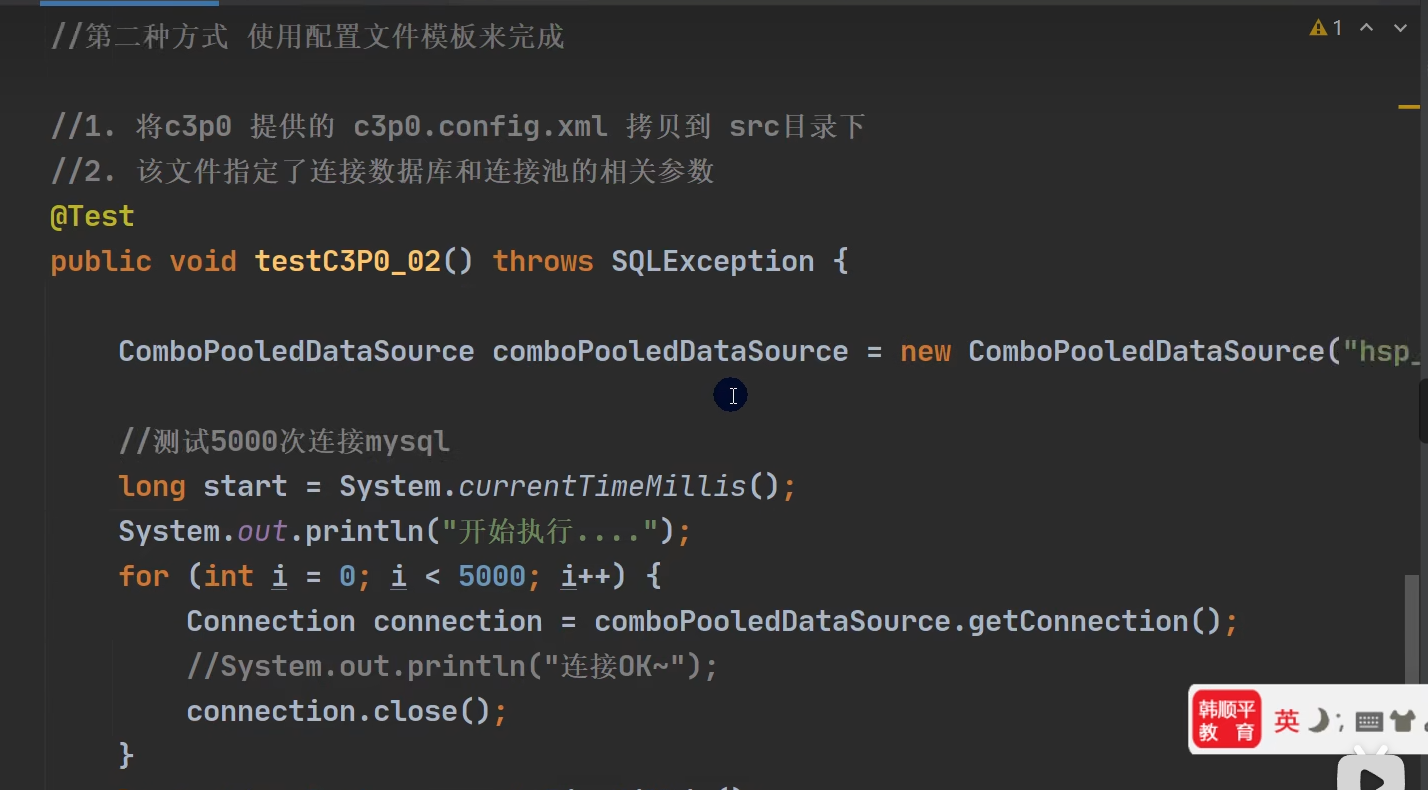
Task: Click the currentTimeMillis method call
Action: [x=602, y=486]
